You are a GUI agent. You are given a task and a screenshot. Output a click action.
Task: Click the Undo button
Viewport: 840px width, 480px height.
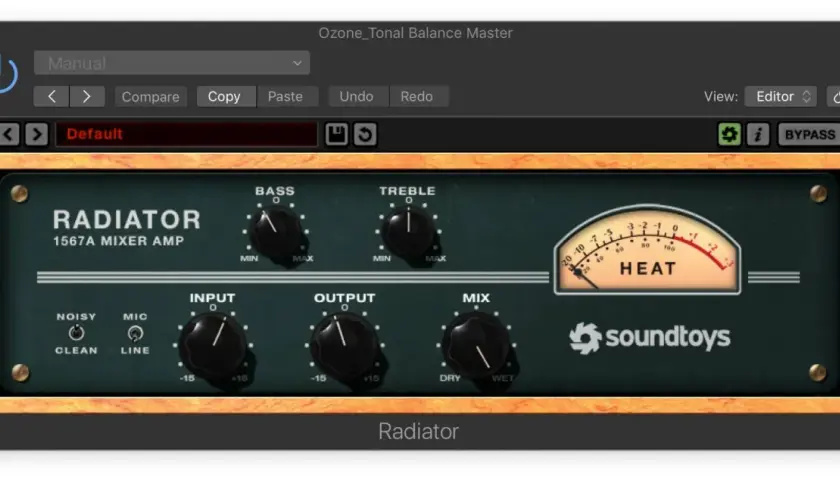pos(356,96)
